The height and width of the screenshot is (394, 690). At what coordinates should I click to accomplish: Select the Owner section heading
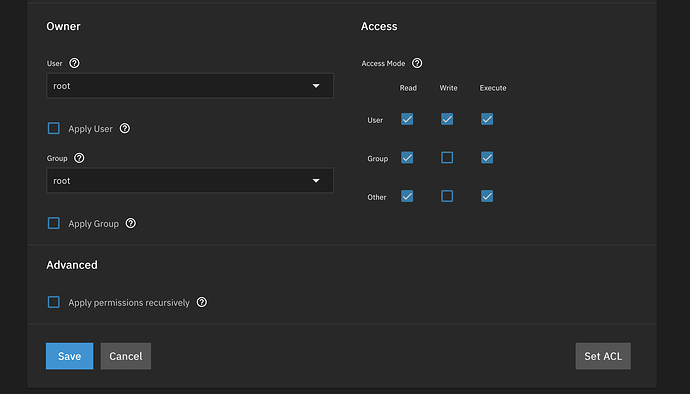click(63, 26)
